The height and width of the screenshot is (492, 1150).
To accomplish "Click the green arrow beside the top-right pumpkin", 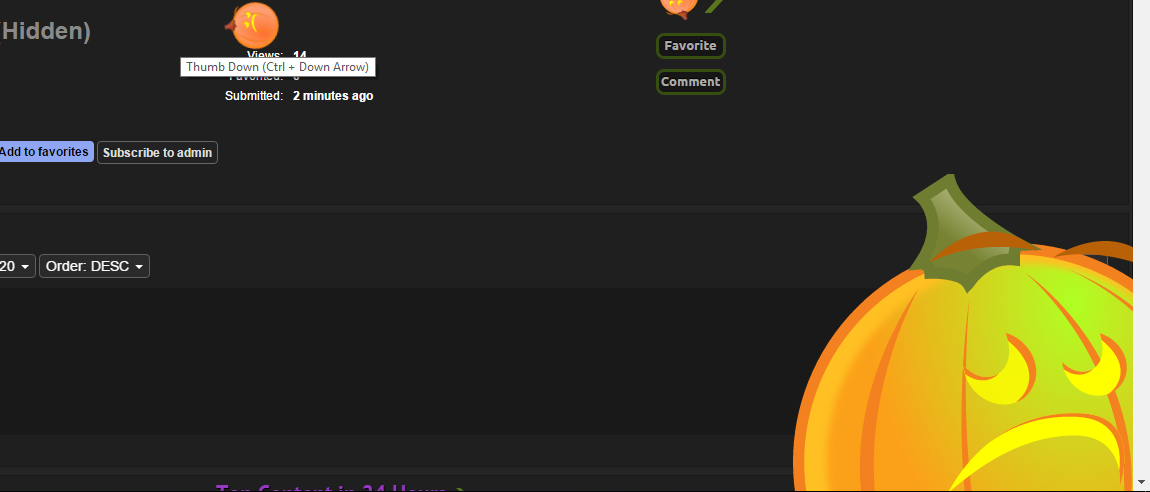I will (x=714, y=6).
